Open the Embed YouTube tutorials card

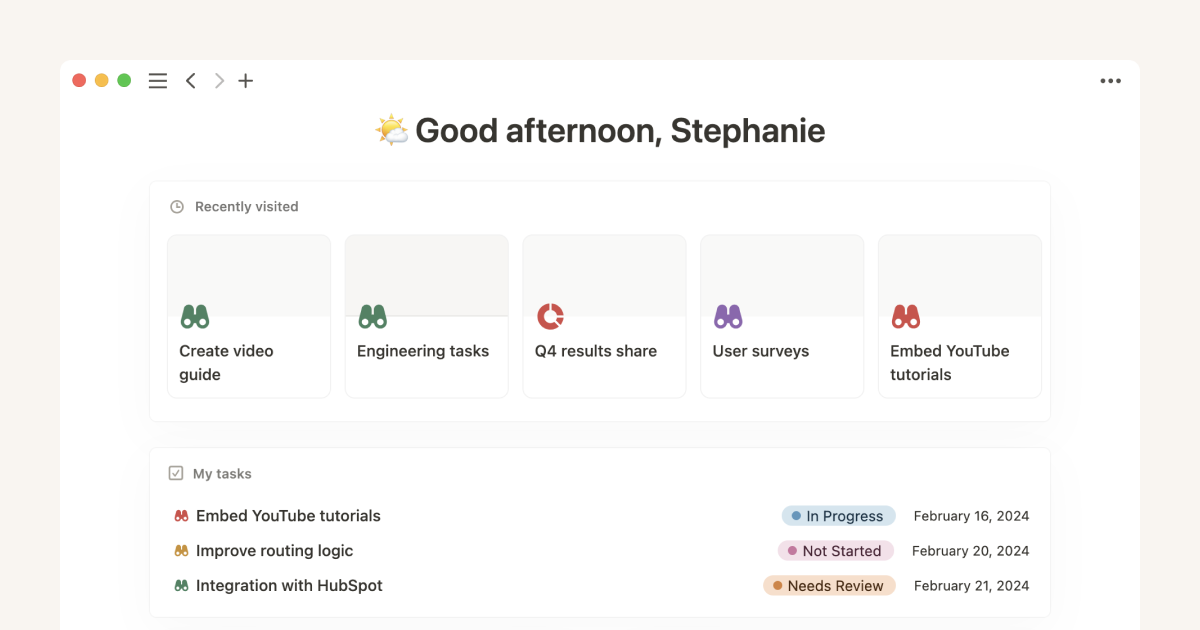[x=960, y=316]
